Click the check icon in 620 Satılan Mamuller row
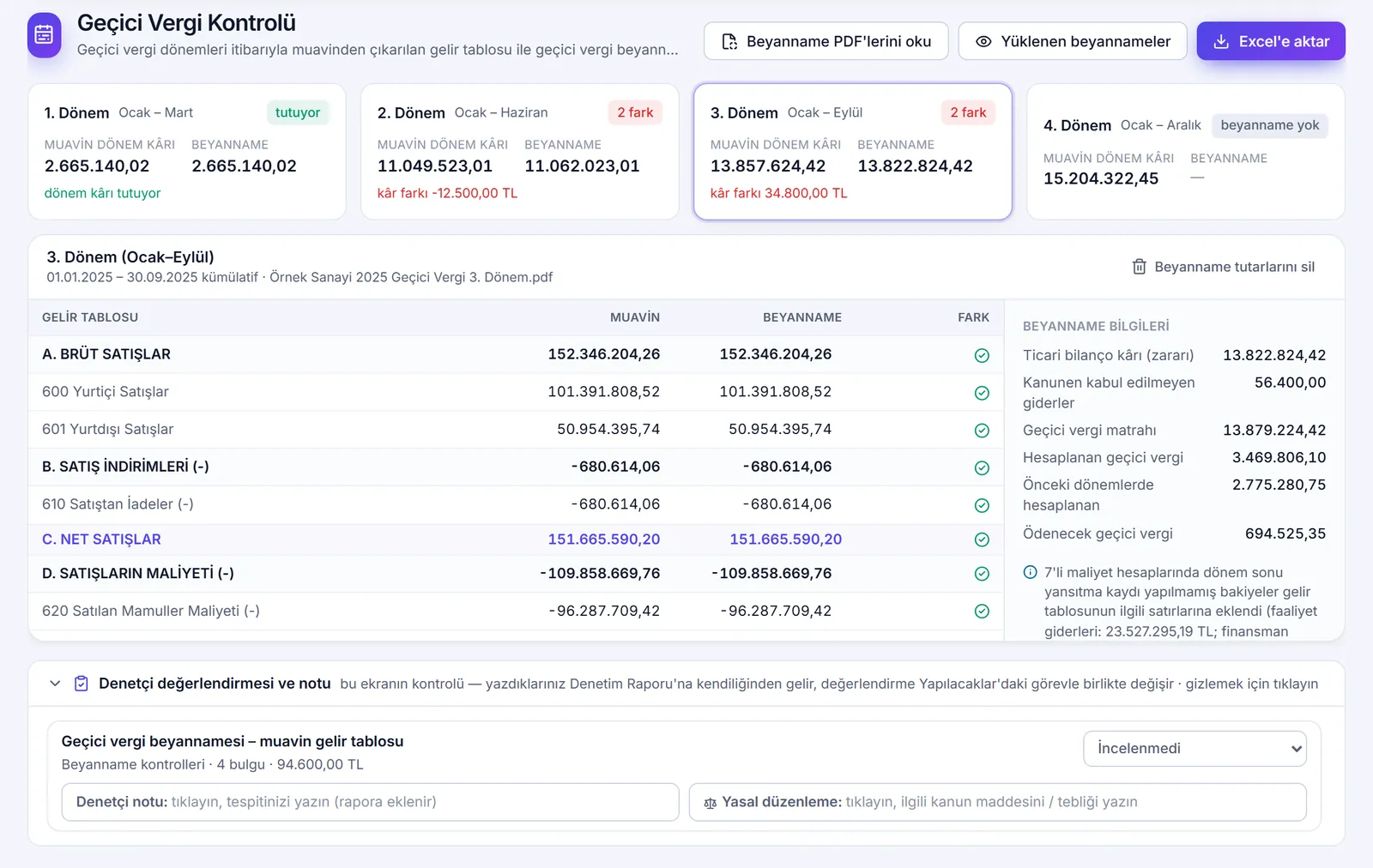Viewport: 1373px width, 868px height. 982,612
